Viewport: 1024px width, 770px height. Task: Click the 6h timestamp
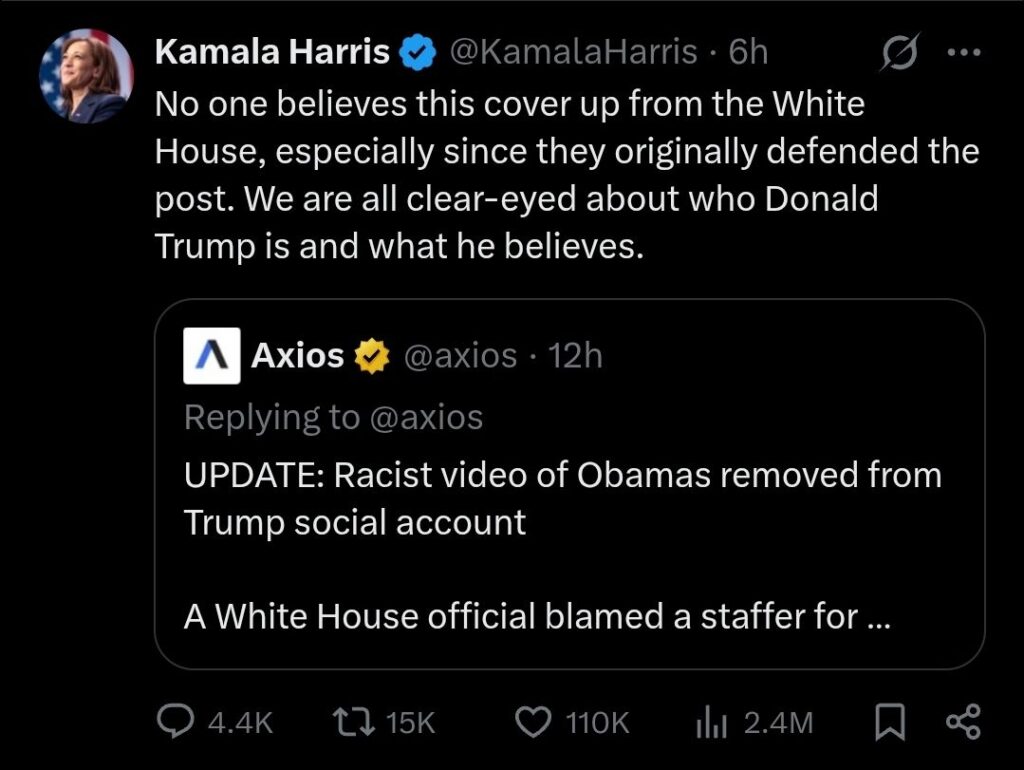click(x=748, y=53)
